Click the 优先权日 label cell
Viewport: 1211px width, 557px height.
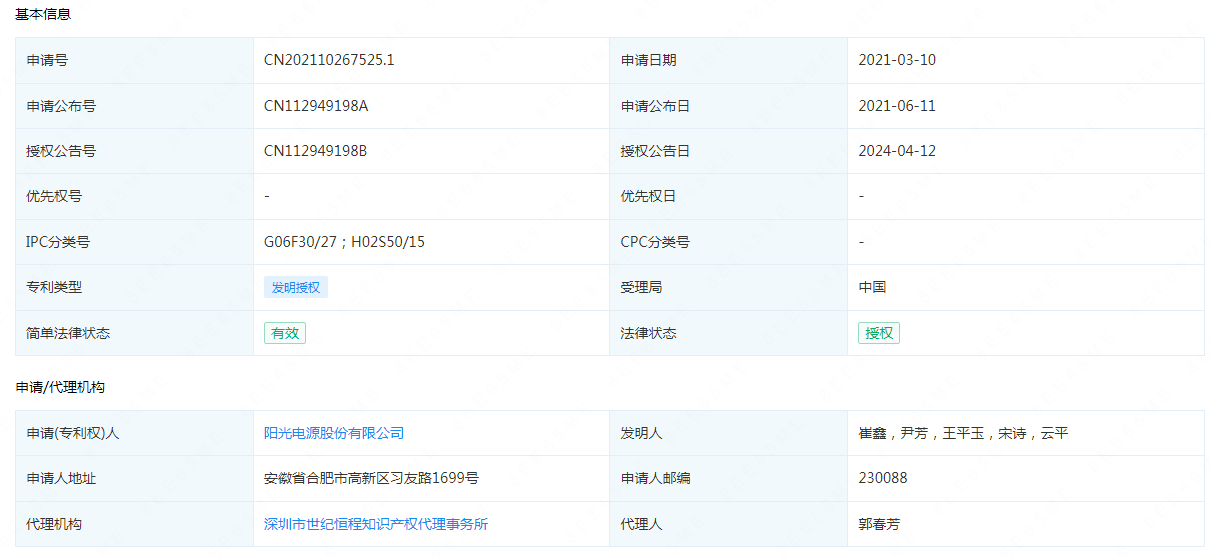(x=728, y=196)
